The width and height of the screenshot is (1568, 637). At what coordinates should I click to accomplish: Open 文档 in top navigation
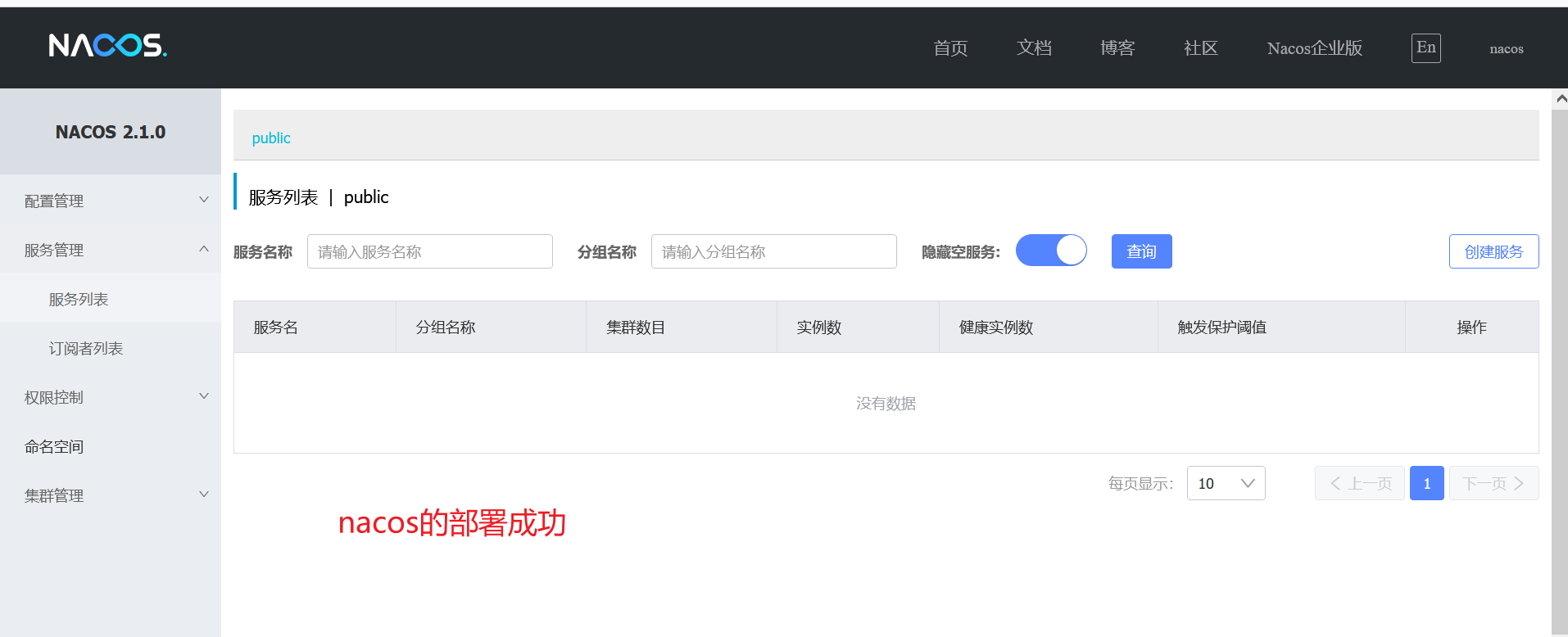(1034, 48)
